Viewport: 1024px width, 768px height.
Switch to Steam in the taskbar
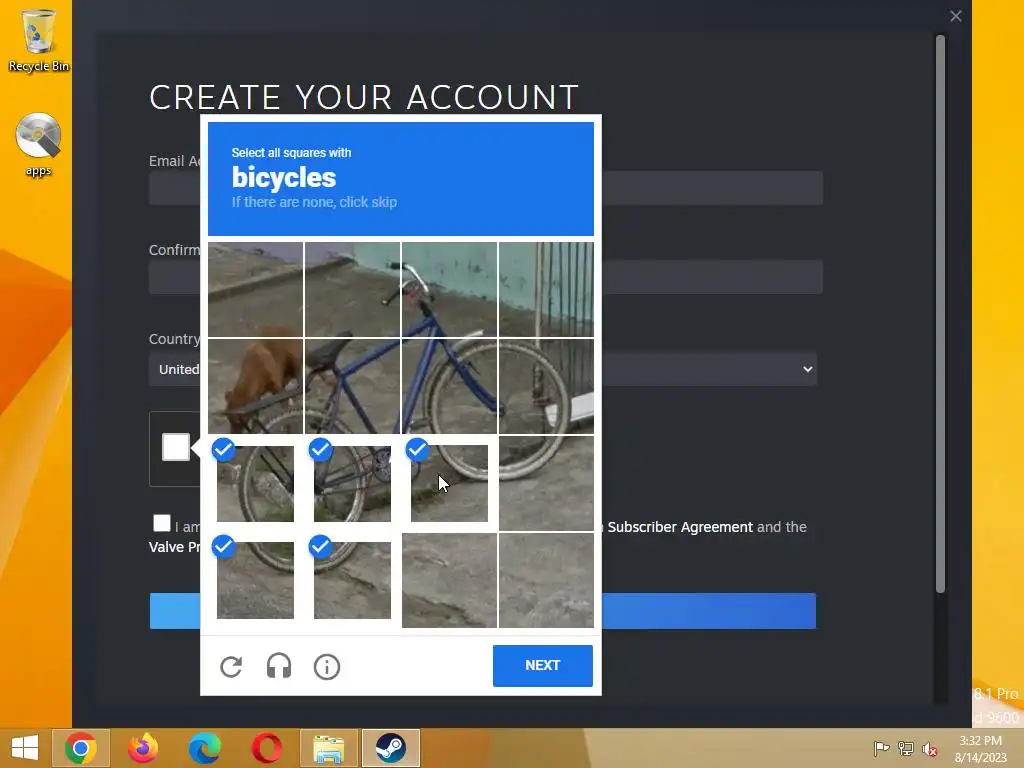[x=391, y=748]
